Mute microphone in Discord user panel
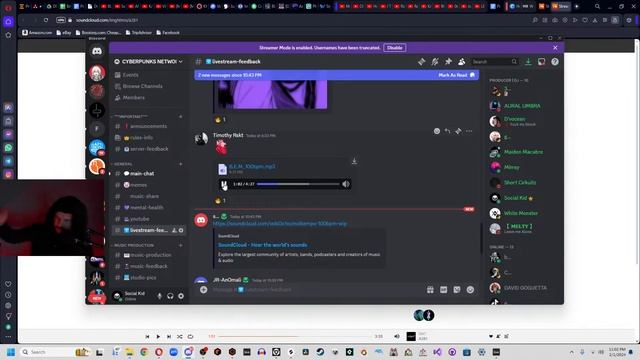Screen dimensions: 640x360 point(160,296)
